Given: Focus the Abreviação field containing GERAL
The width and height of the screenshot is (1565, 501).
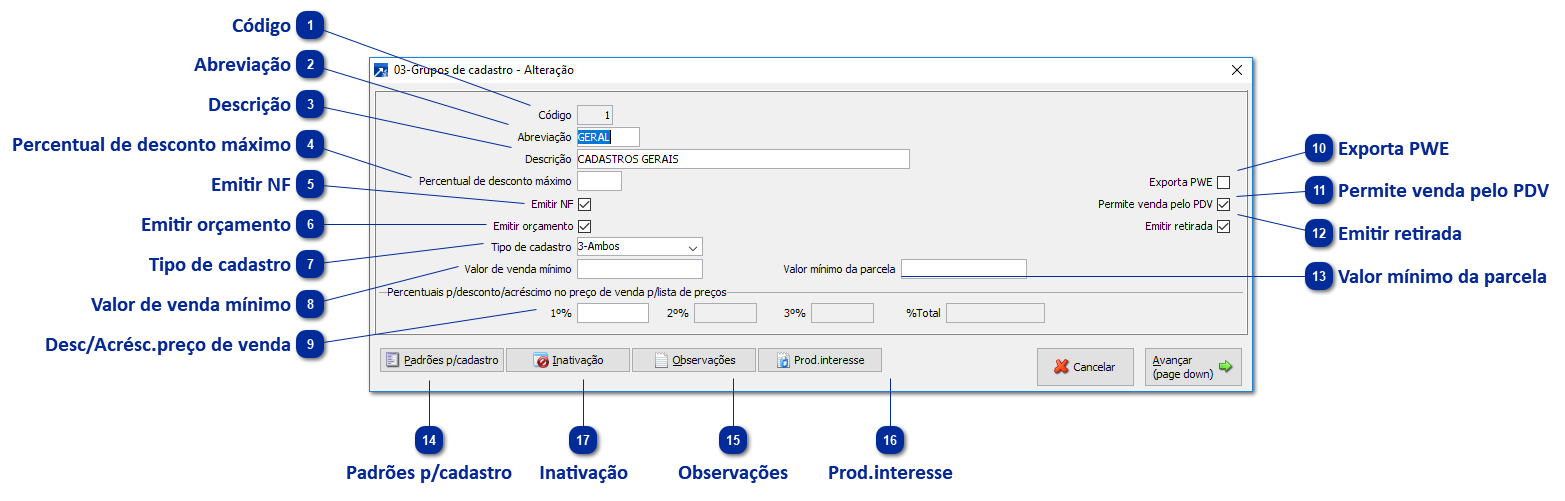Looking at the screenshot, I should 608,137.
